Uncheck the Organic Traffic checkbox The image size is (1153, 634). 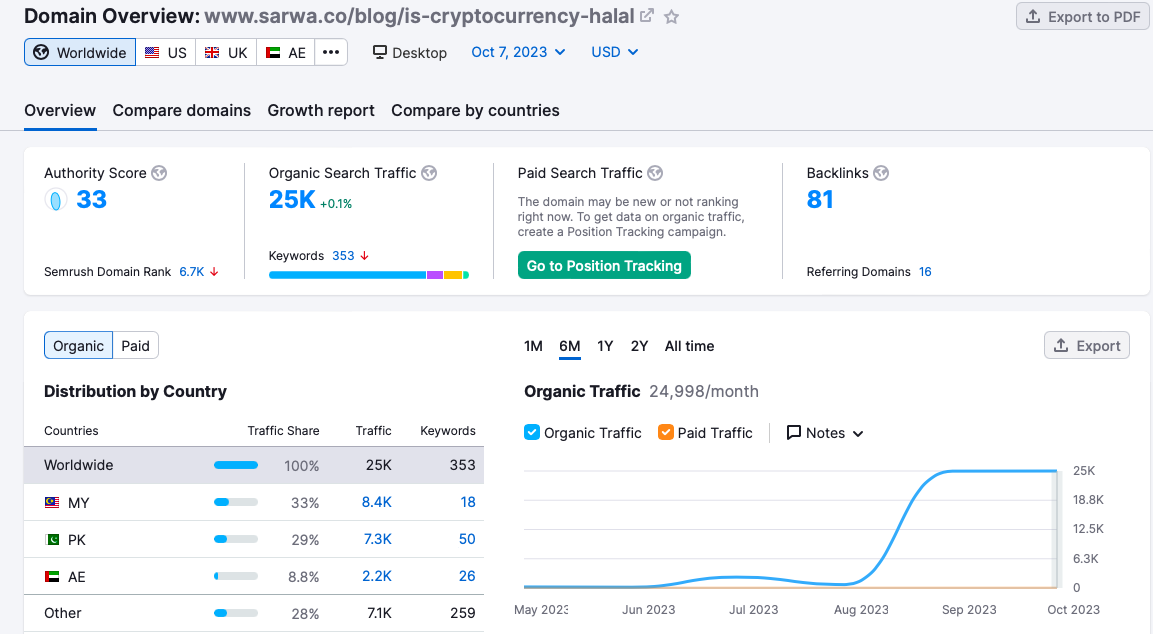coord(532,432)
